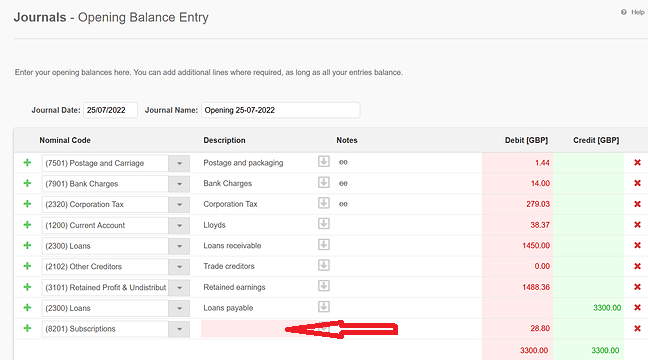Copy down Trade creditors description
Image resolution: width=648 pixels, height=360 pixels.
(324, 265)
